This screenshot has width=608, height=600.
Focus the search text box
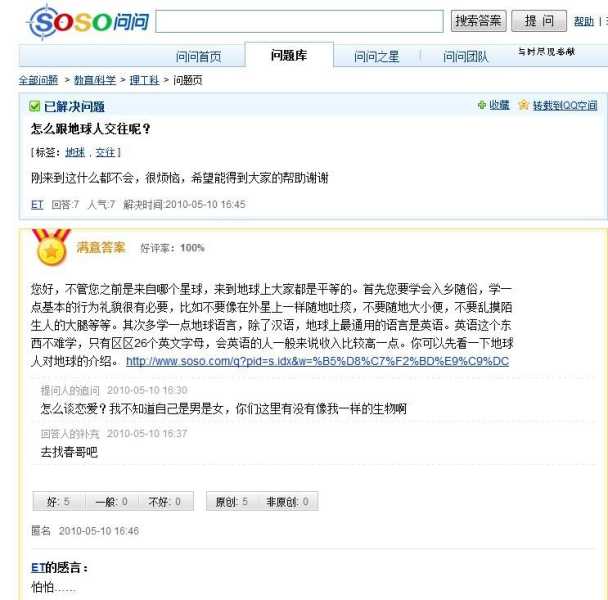pyautogui.click(x=299, y=21)
